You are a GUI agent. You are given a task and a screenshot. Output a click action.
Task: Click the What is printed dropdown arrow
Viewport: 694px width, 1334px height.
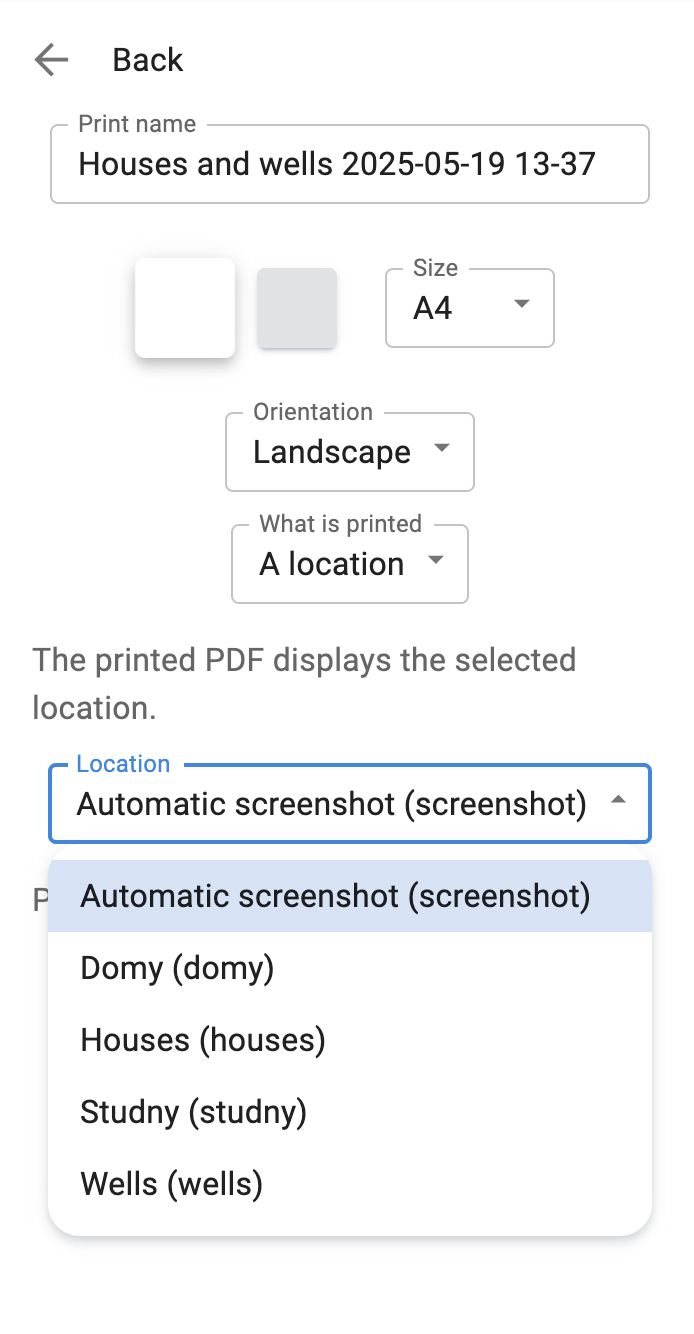435,562
